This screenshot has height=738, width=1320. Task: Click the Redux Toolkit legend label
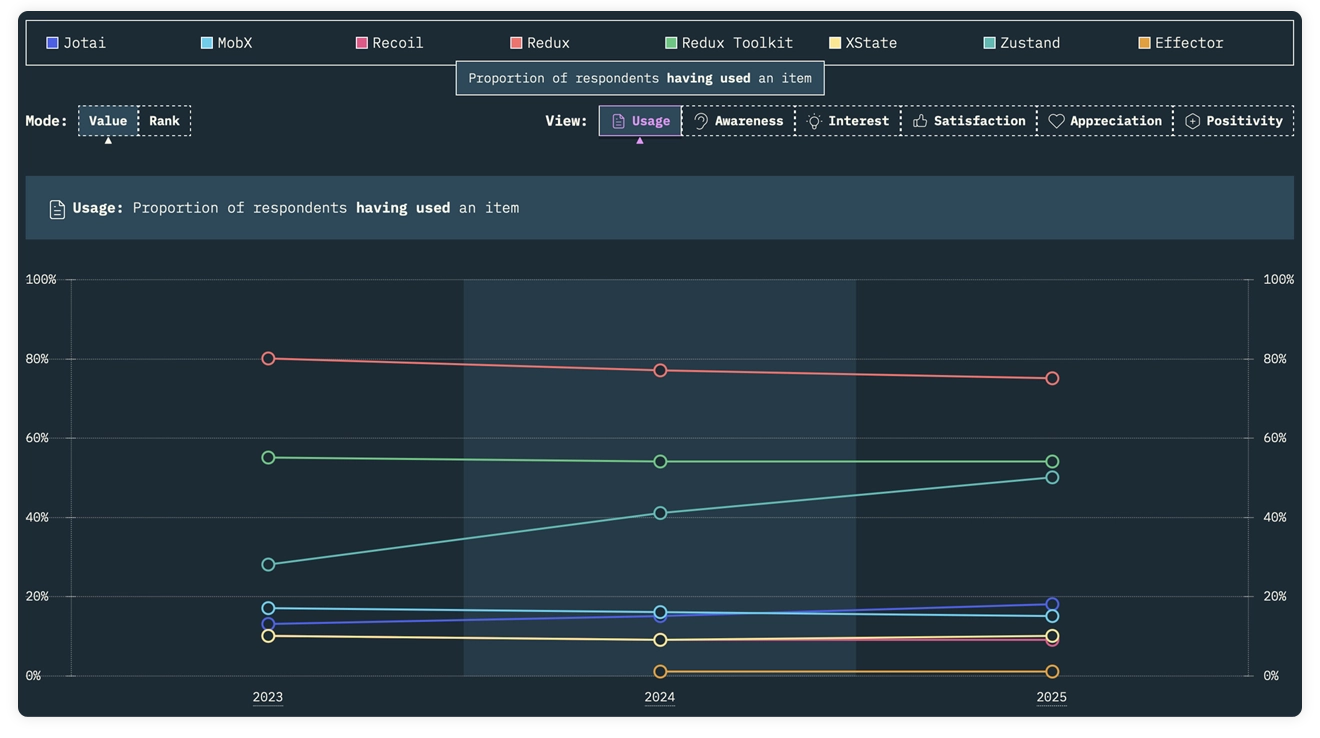pyautogui.click(x=737, y=43)
